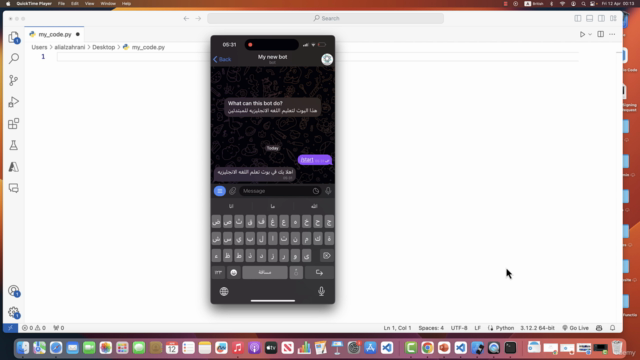Open the View menu in menu bar
Viewport: 640px width, 360px height.
click(89, 4)
